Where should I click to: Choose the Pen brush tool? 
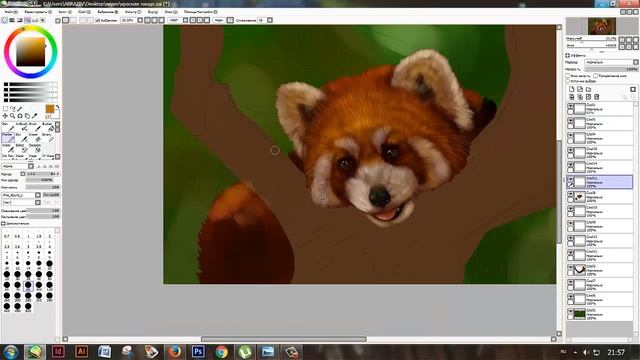click(8, 126)
